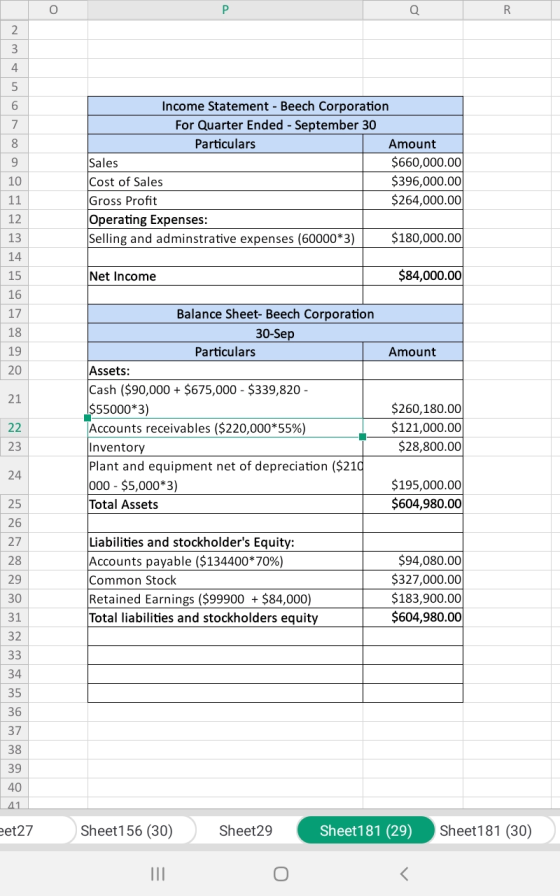Select the Assets: cell

click(225, 370)
